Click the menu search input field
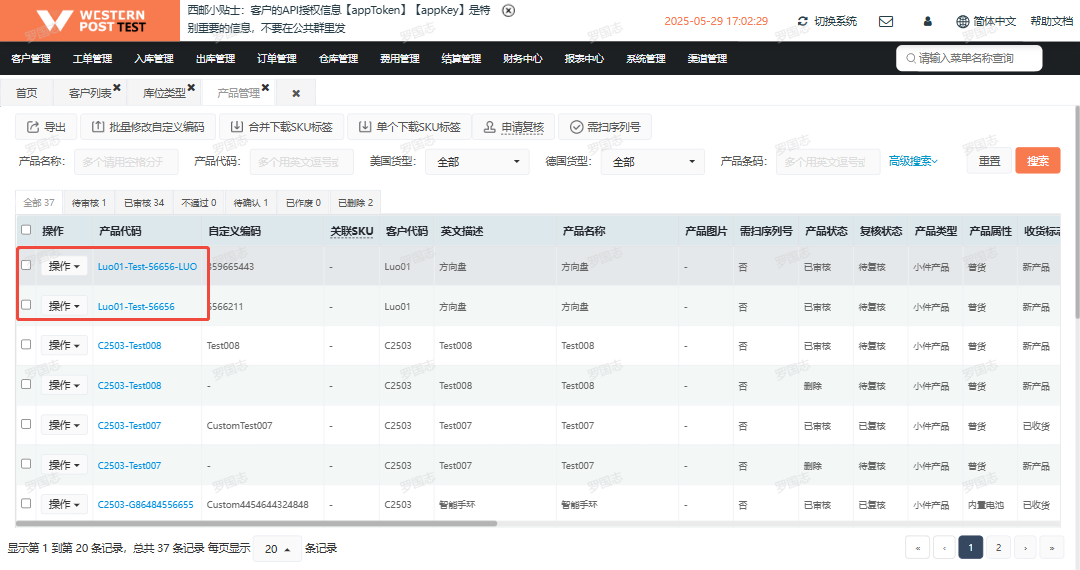Screen dimensions: 1080x570 click(969, 59)
